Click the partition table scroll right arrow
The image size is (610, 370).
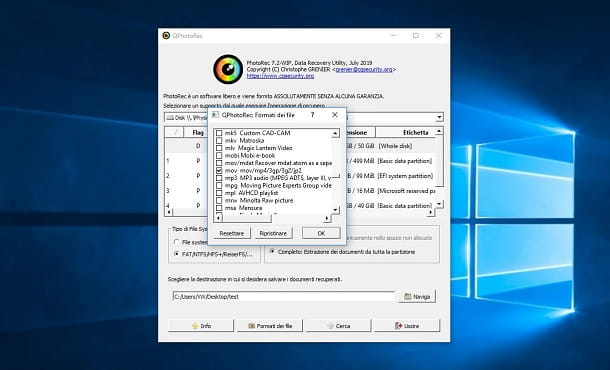[431, 212]
